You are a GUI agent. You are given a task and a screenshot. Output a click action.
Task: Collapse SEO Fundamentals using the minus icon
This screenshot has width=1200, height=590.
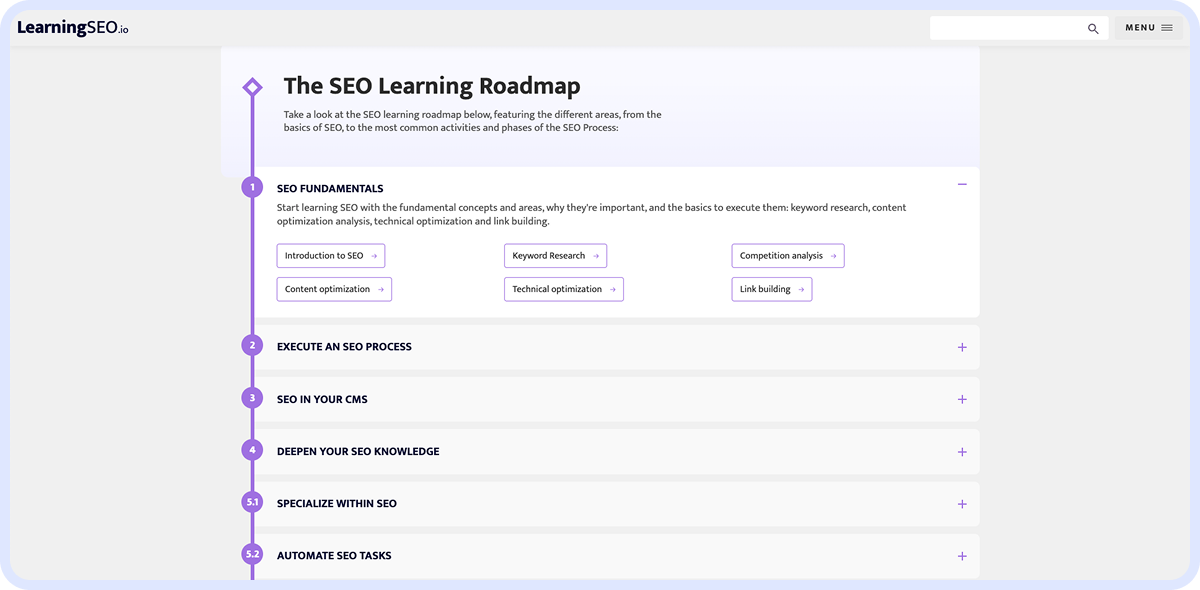pos(961,184)
